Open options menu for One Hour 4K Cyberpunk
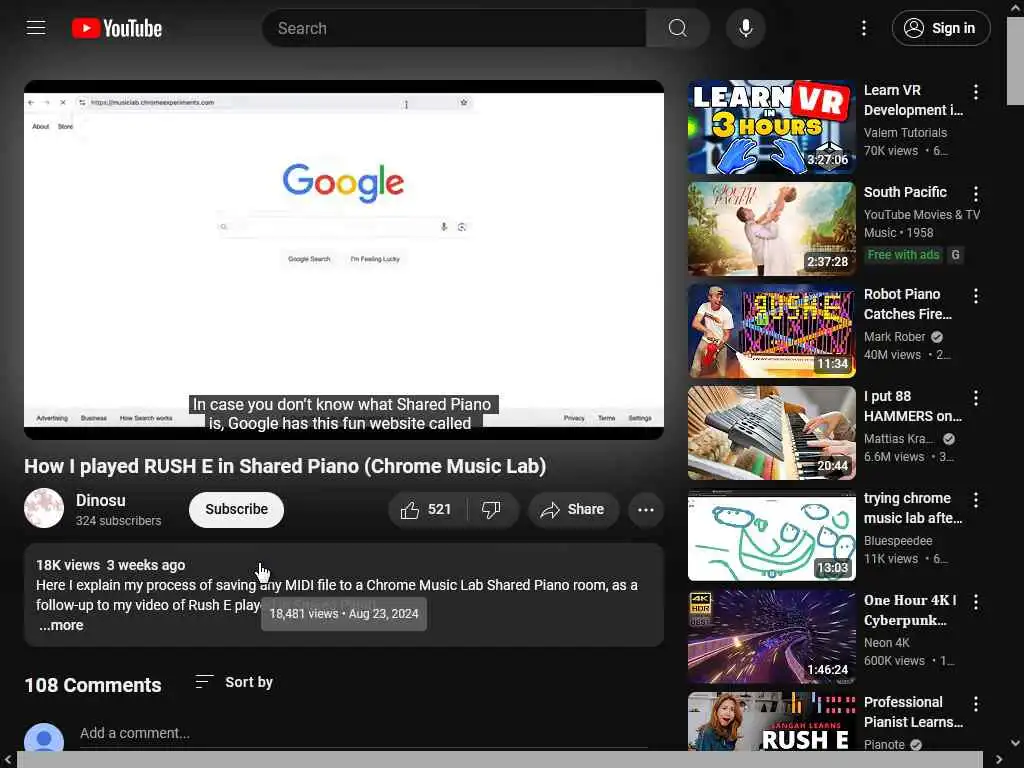 click(976, 601)
